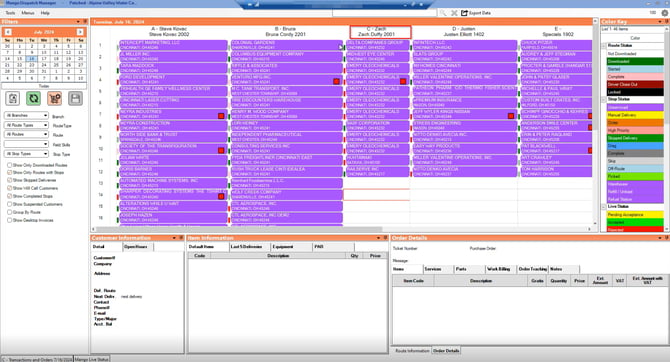
Task: Click Export Data button
Action: (x=476, y=13)
